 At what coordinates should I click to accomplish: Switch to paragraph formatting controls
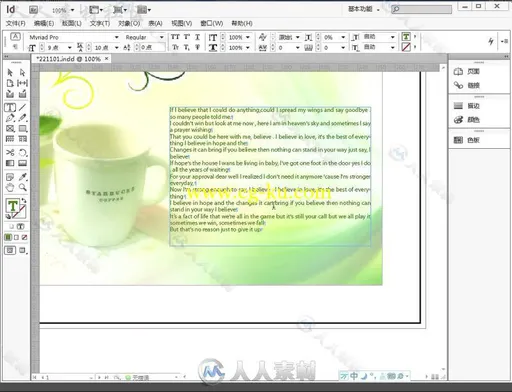tap(15, 47)
